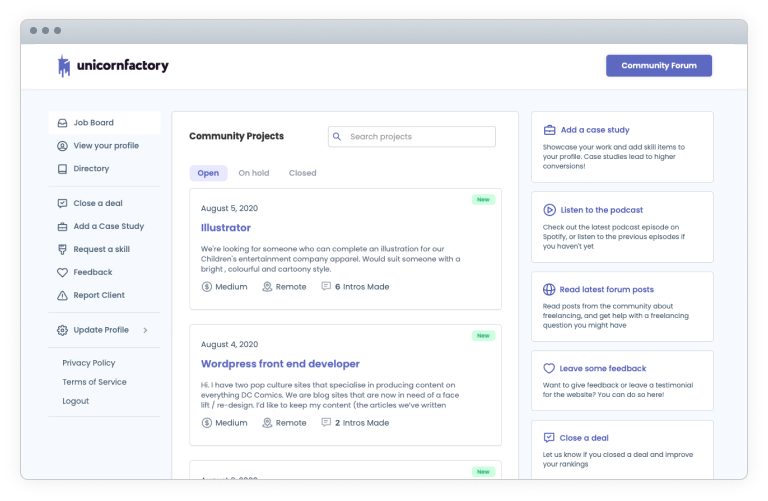Open the Privacy Policy link
768x501 pixels.
pos(88,363)
